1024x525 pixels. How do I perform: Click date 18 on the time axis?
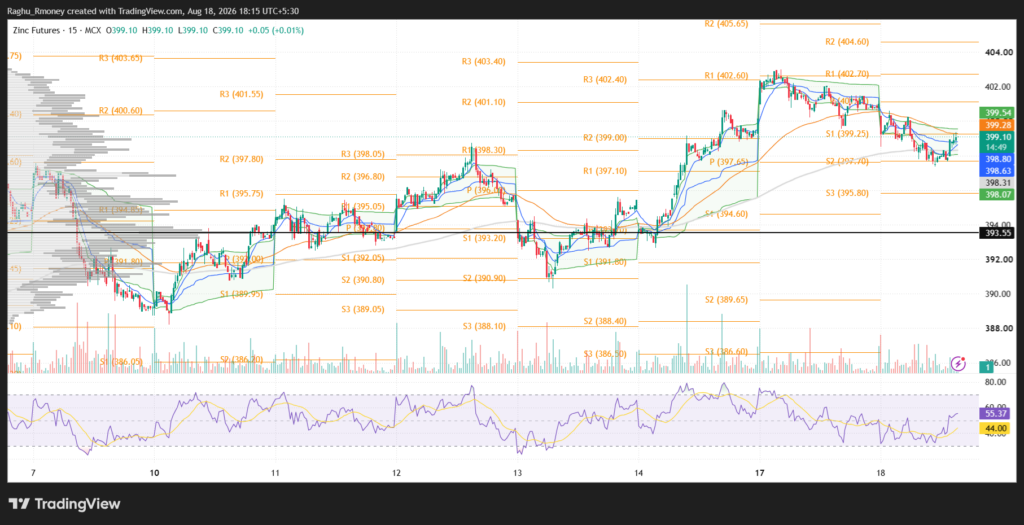tap(880, 473)
